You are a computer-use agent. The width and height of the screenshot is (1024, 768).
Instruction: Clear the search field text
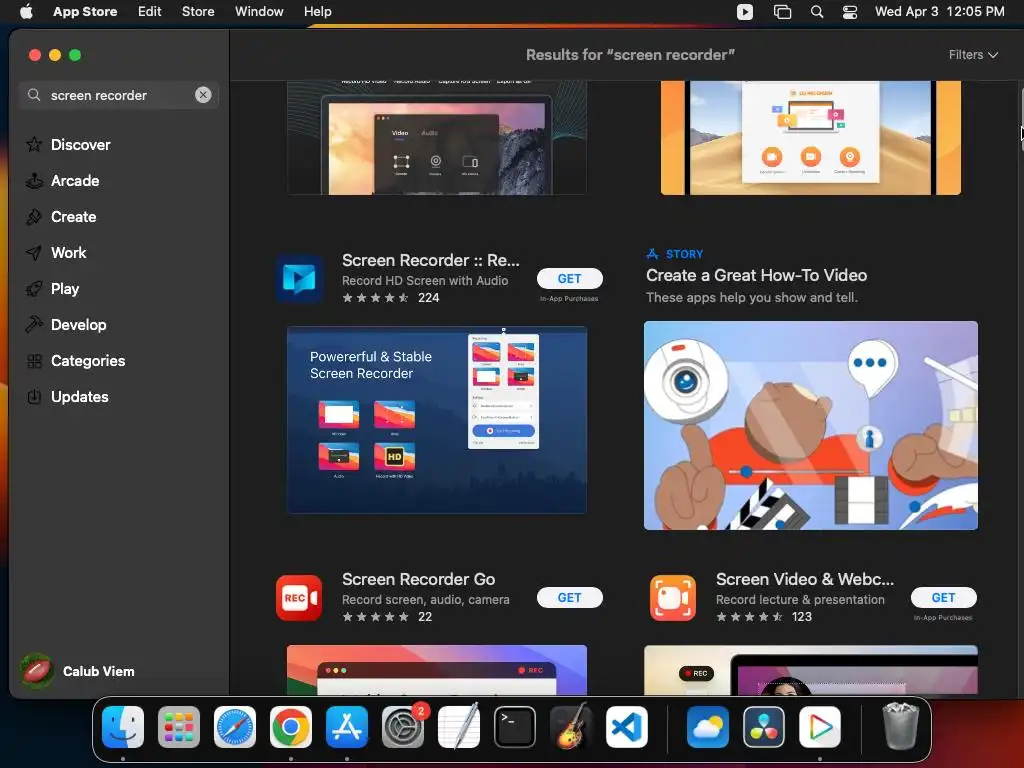click(x=203, y=95)
